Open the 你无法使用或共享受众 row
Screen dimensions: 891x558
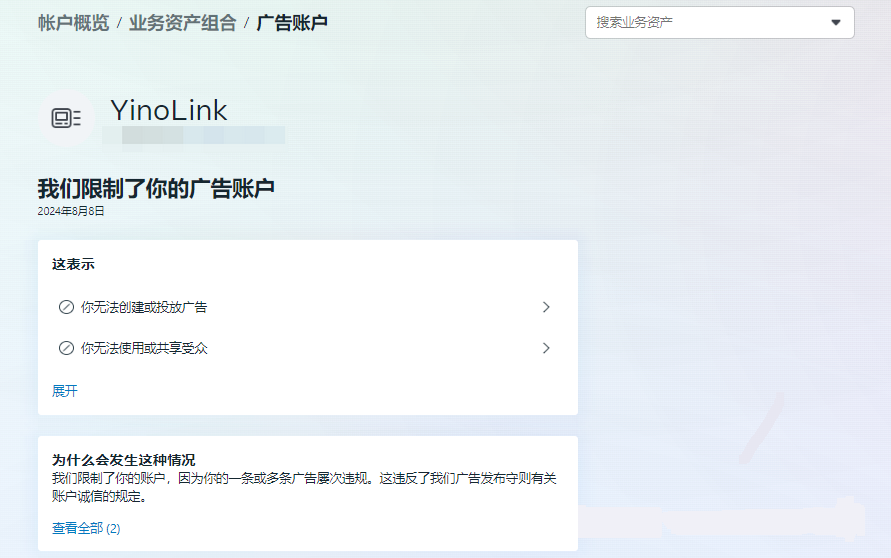pos(306,348)
